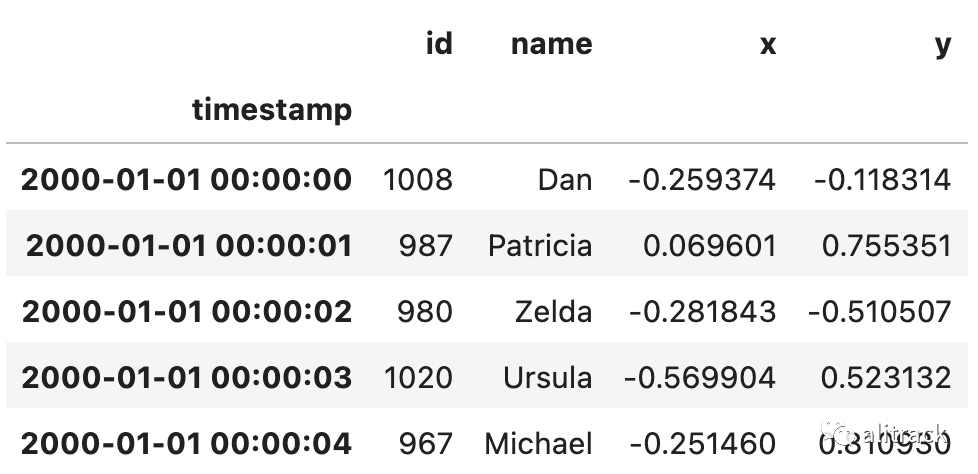Viewport: 978px width, 474px height.
Task: Click the name cell Zelda
Action: (553, 312)
